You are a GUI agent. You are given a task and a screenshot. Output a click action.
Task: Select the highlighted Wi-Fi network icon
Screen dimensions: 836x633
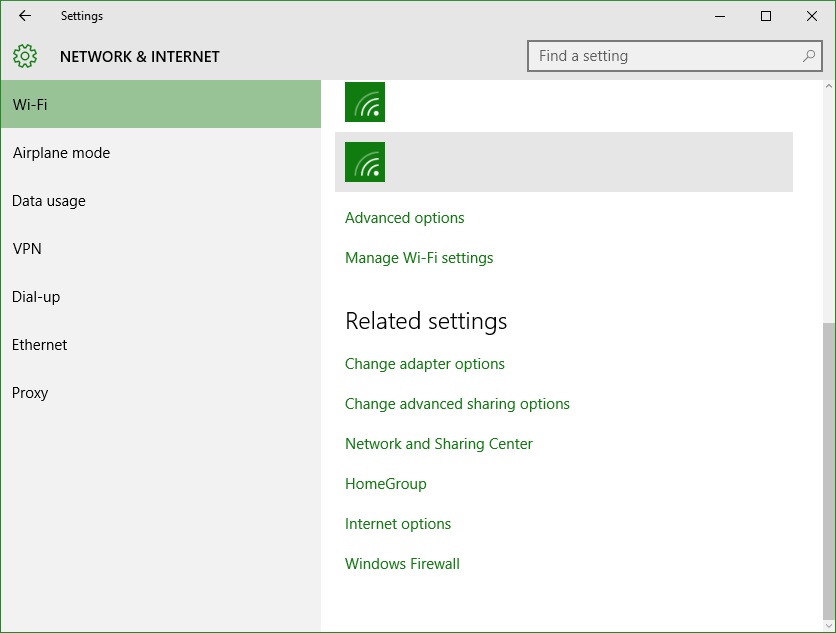(365, 162)
